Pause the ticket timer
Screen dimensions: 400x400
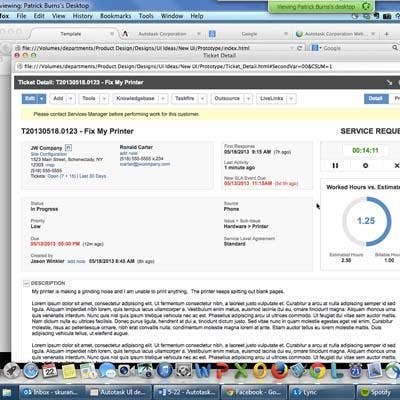coord(335,165)
